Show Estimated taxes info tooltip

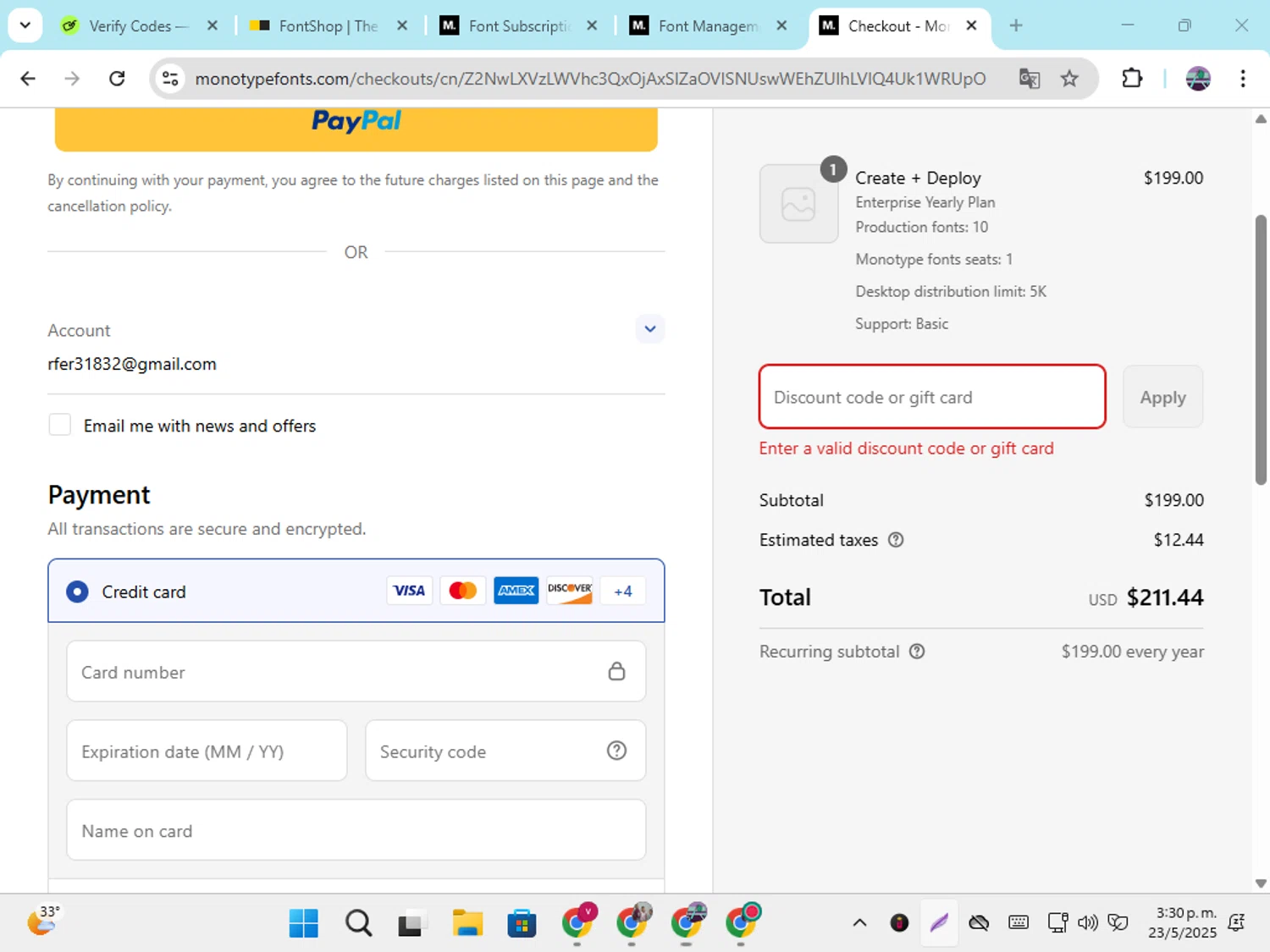click(x=896, y=540)
